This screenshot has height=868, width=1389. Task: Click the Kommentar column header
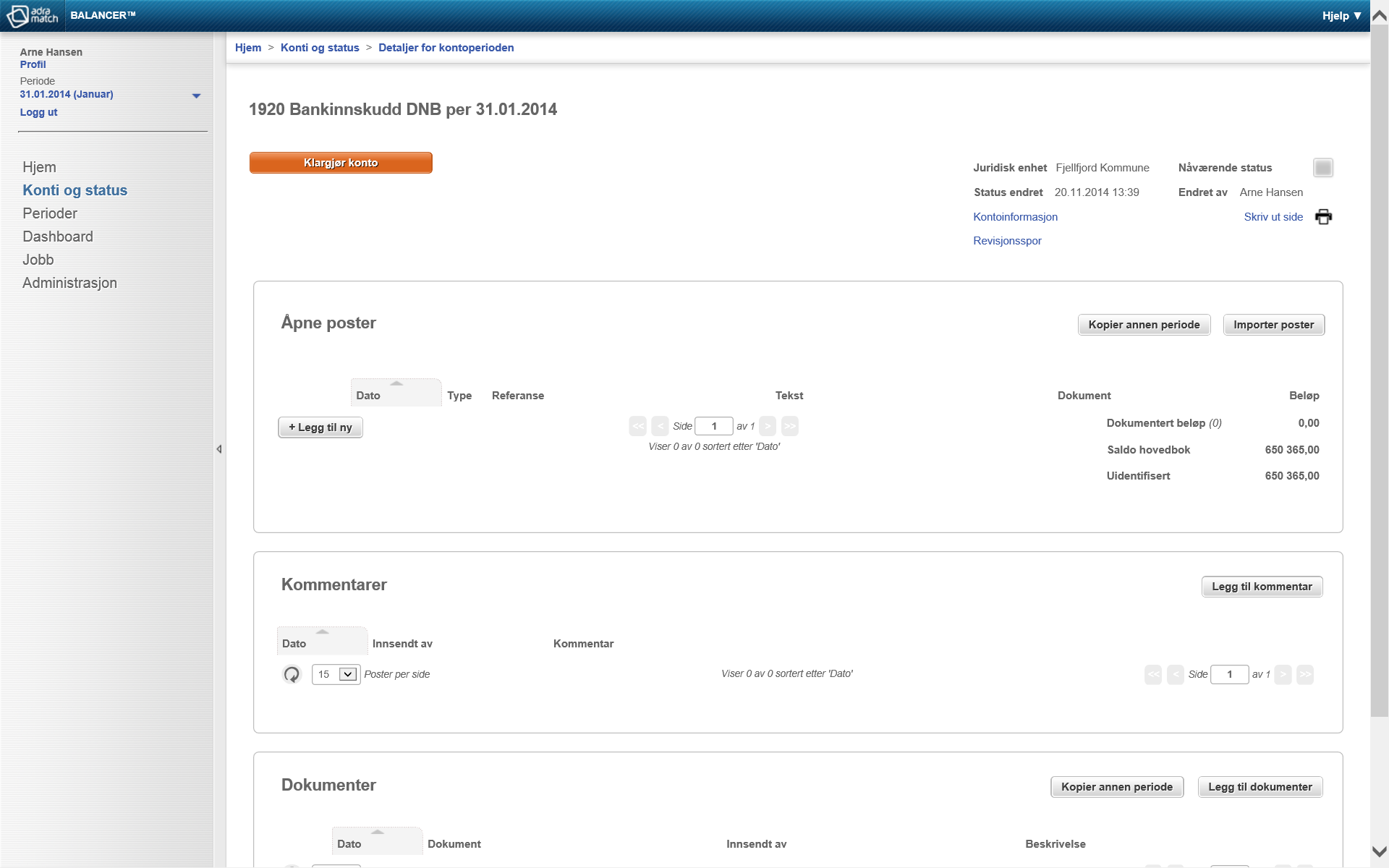(x=583, y=644)
